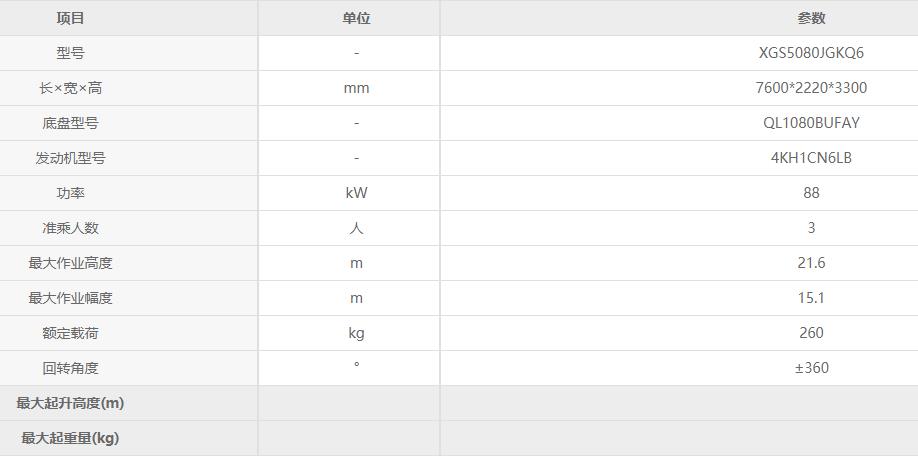Select the power value 88
Image resolution: width=918 pixels, height=456 pixels.
pyautogui.click(x=811, y=193)
